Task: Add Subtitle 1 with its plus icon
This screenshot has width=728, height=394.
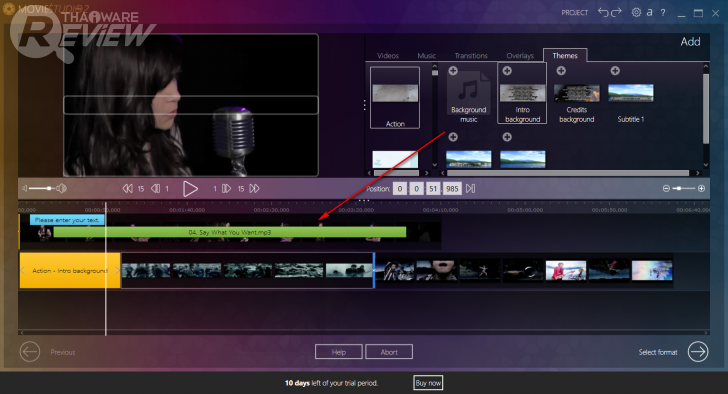Action: pos(615,71)
